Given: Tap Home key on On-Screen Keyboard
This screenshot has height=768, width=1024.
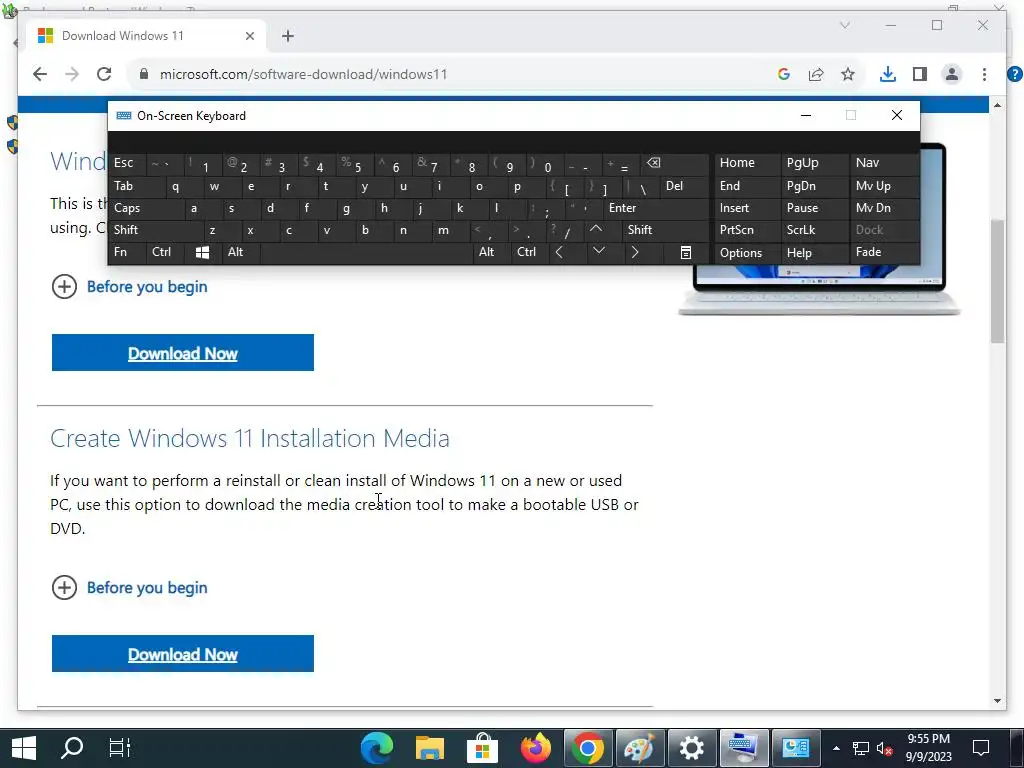Looking at the screenshot, I should 747,163.
